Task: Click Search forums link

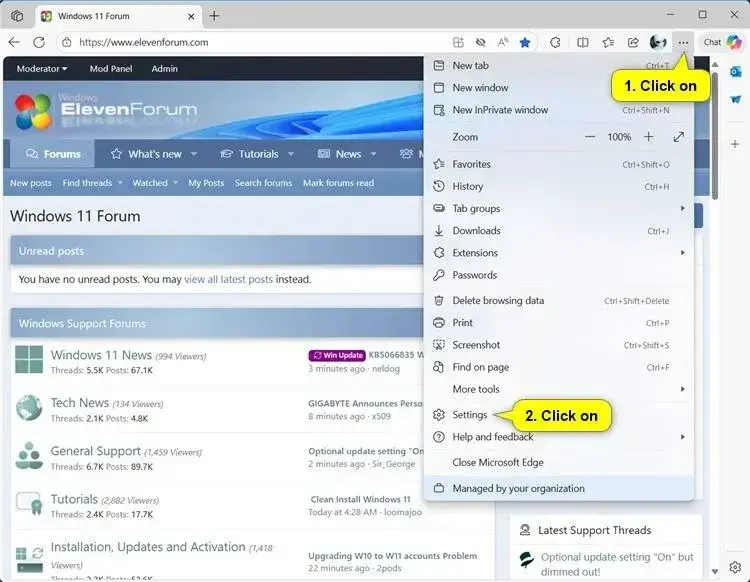Action: tap(263, 183)
